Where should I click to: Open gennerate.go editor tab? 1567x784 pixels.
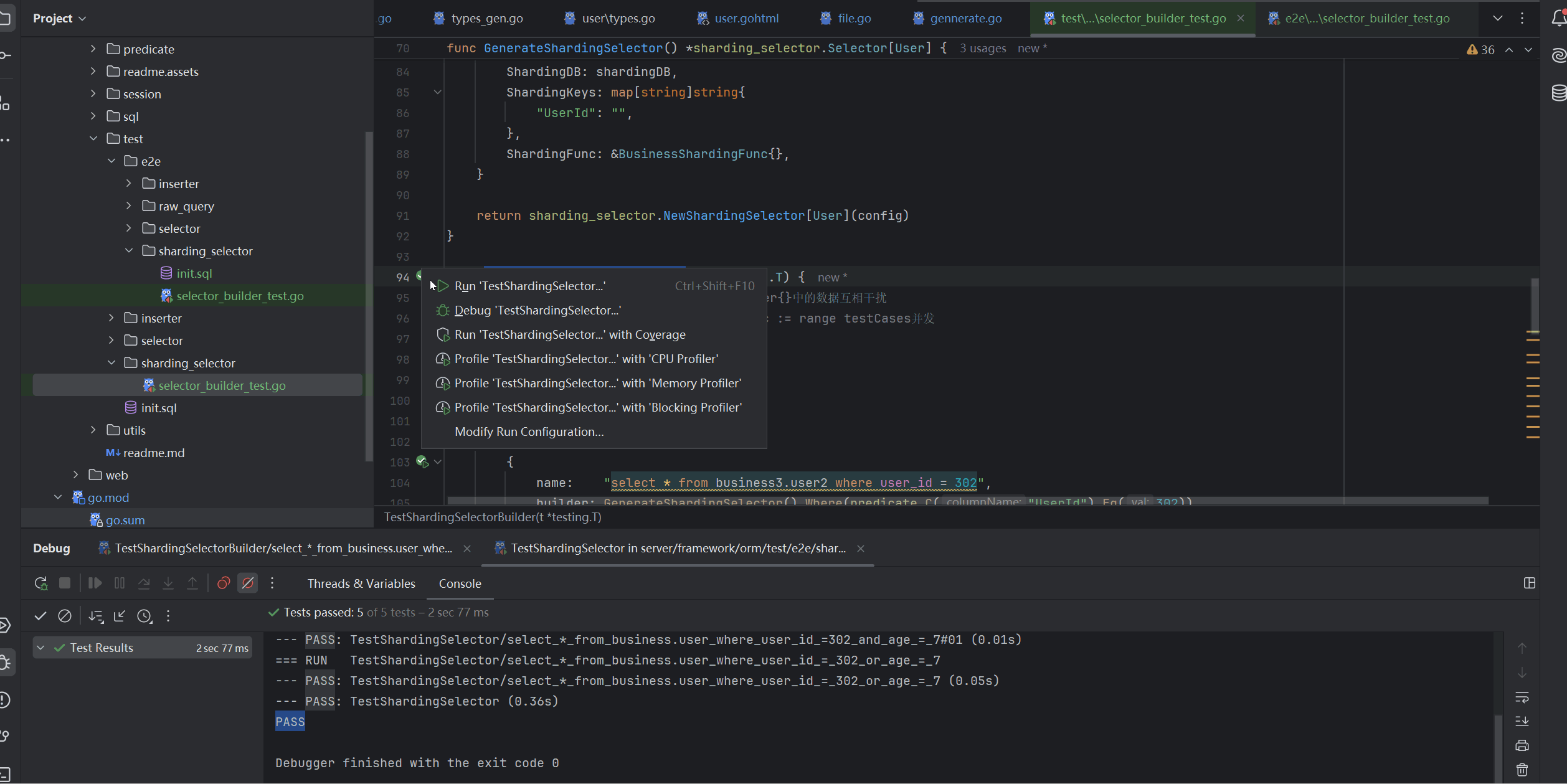tap(957, 18)
